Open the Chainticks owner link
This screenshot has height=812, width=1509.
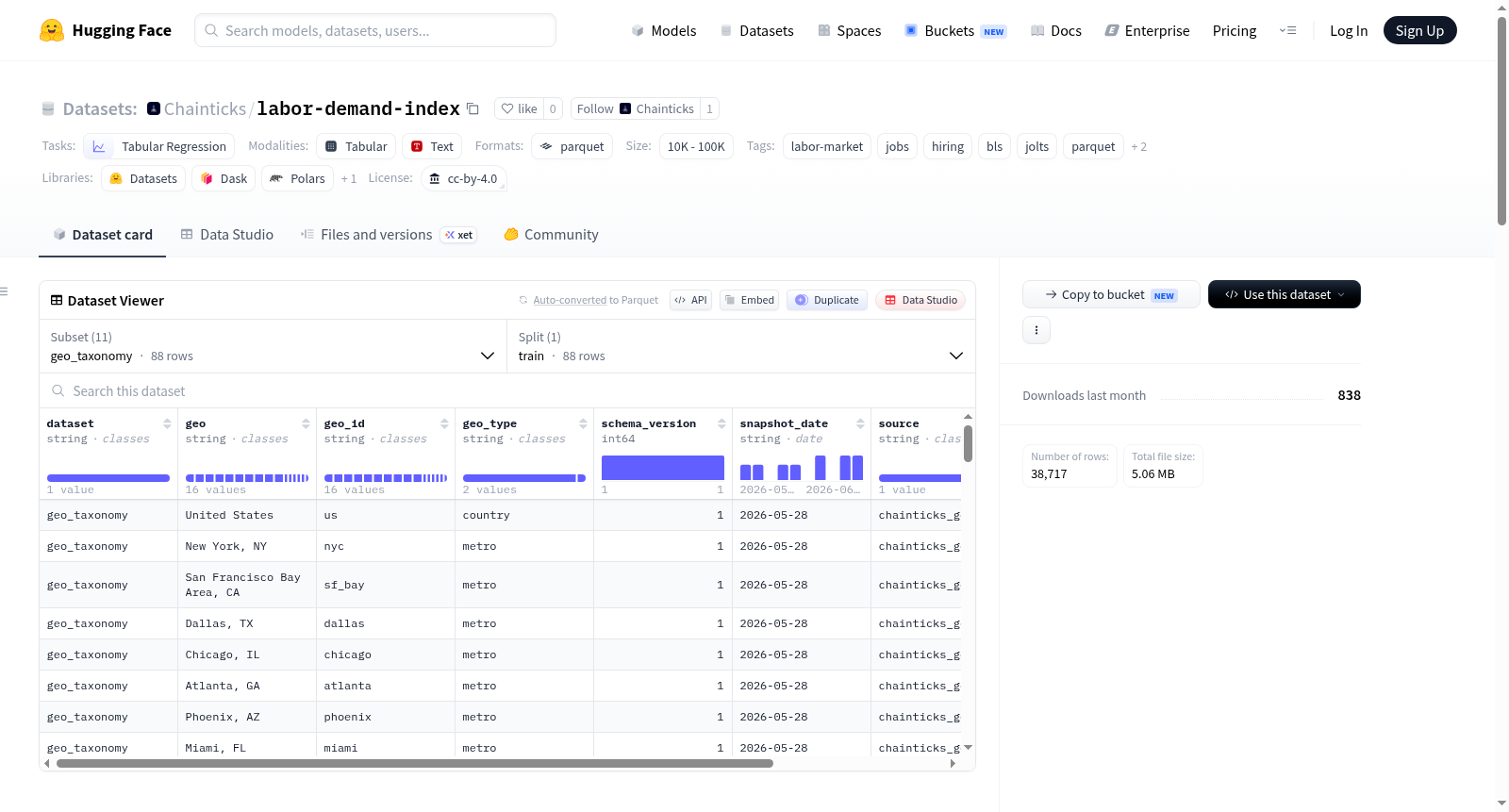(205, 108)
